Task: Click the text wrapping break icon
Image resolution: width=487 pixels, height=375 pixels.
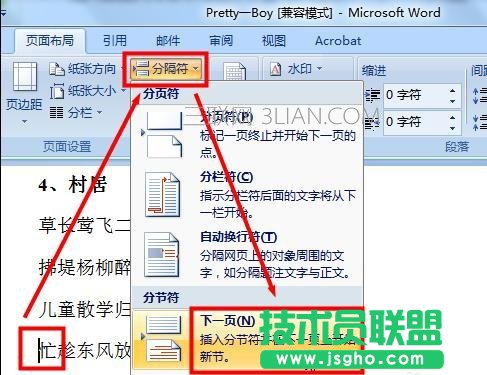Action: pyautogui.click(x=162, y=255)
